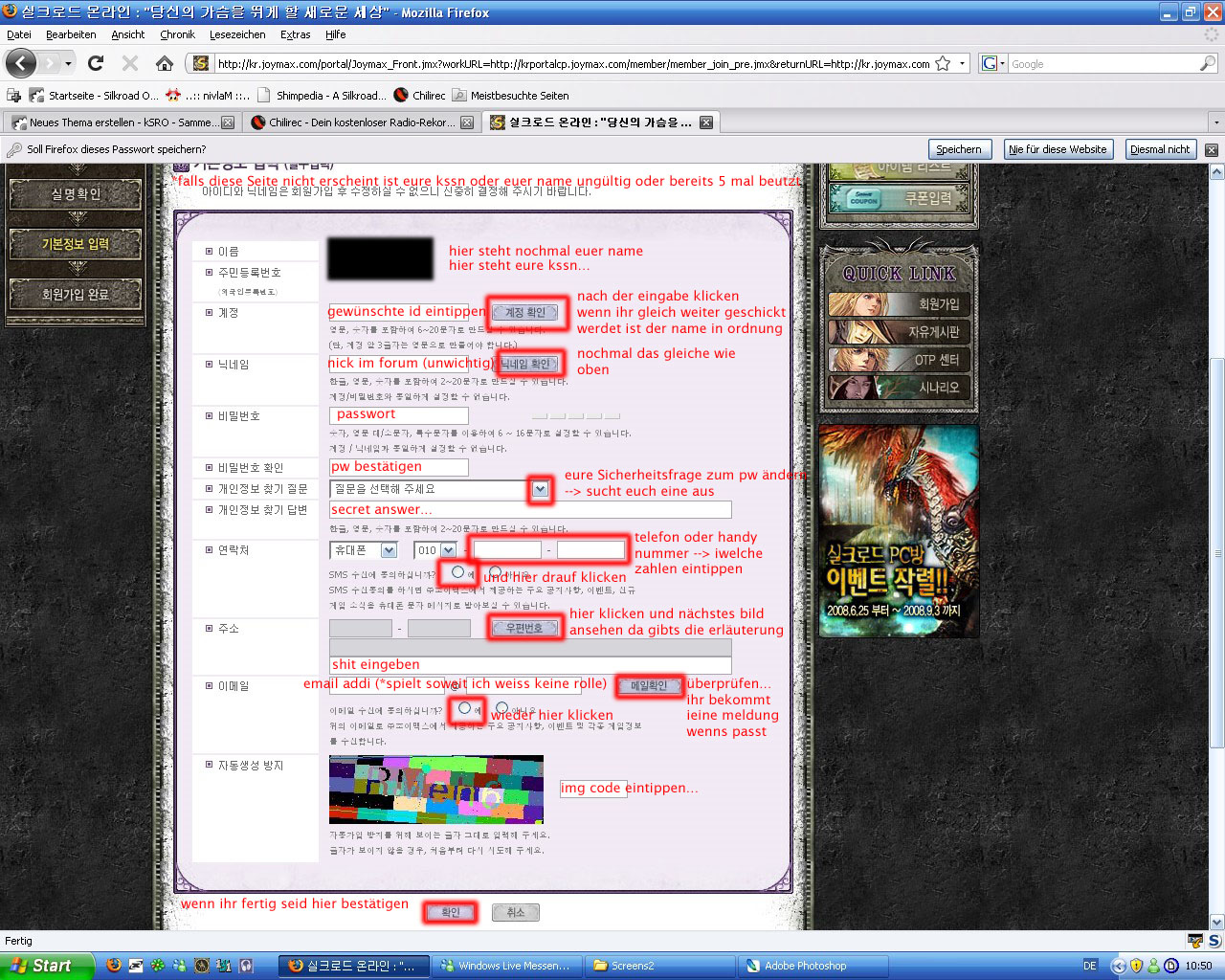Open the 010 phone prefix dropdown
The width and height of the screenshot is (1225, 980).
coord(447,550)
